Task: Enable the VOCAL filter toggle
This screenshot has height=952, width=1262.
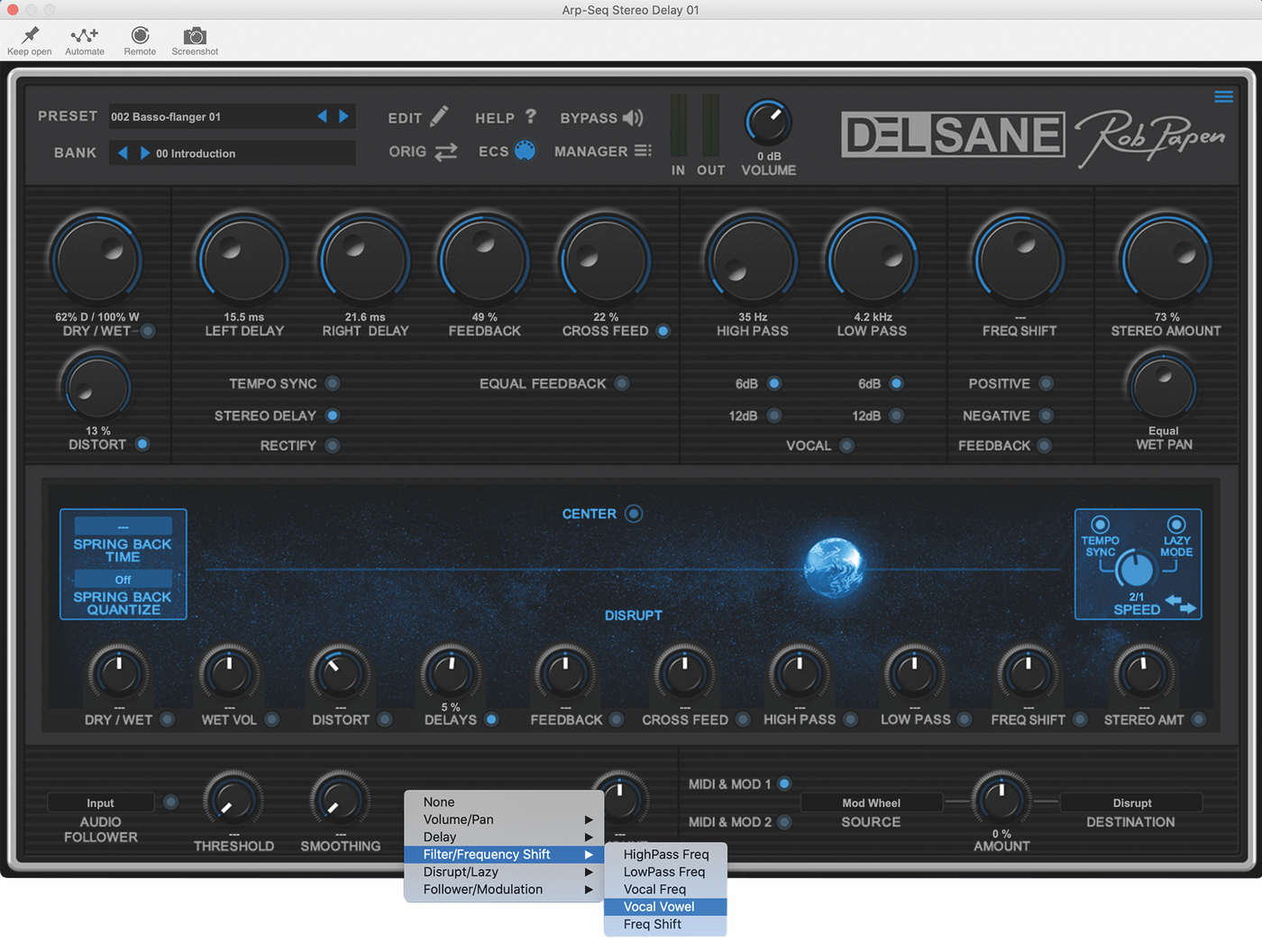Action: pos(846,445)
